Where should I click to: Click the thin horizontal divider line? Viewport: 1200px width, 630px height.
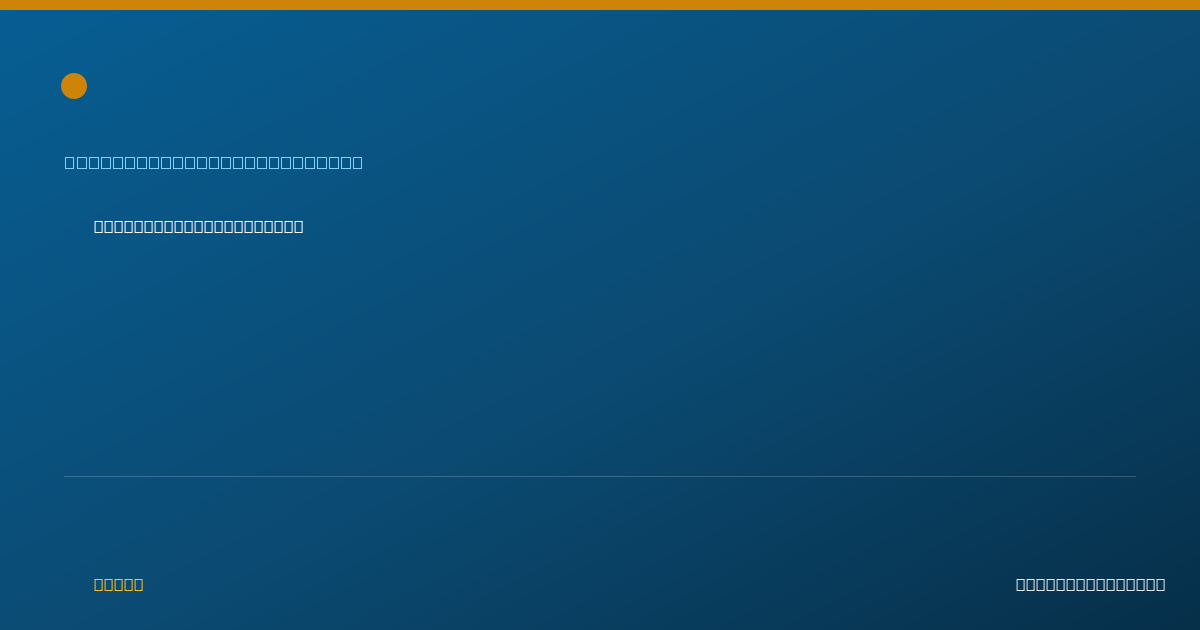(x=600, y=476)
